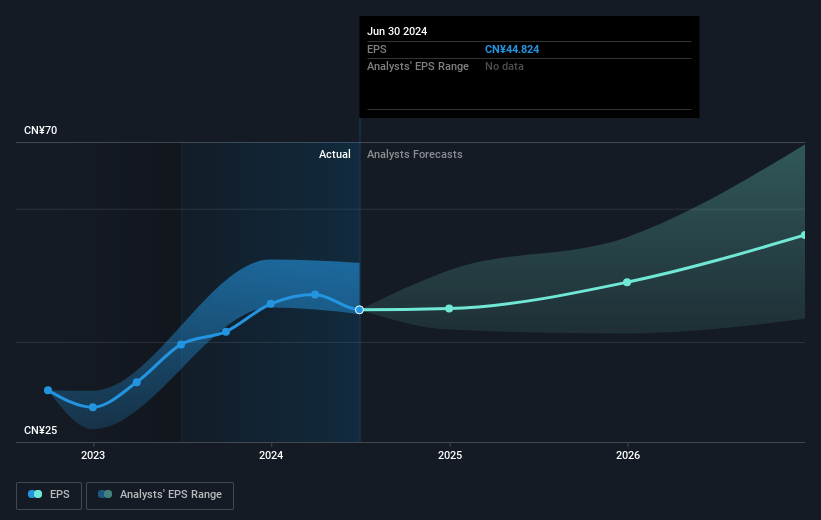Image resolution: width=821 pixels, height=520 pixels.
Task: Click the Actual section label
Action: point(335,154)
